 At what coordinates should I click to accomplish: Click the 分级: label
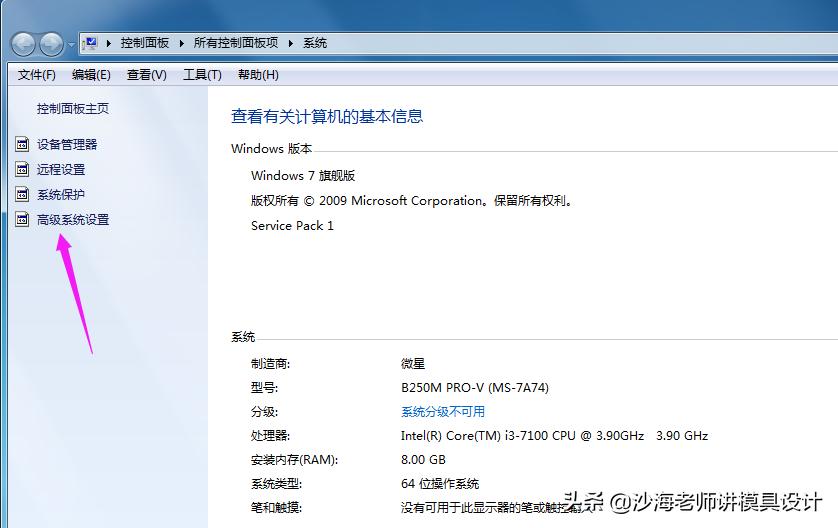(x=265, y=411)
